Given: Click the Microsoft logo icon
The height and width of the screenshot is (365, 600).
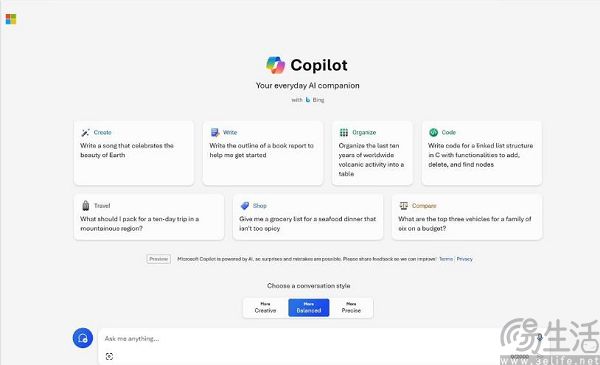Looking at the screenshot, I should [x=11, y=19].
